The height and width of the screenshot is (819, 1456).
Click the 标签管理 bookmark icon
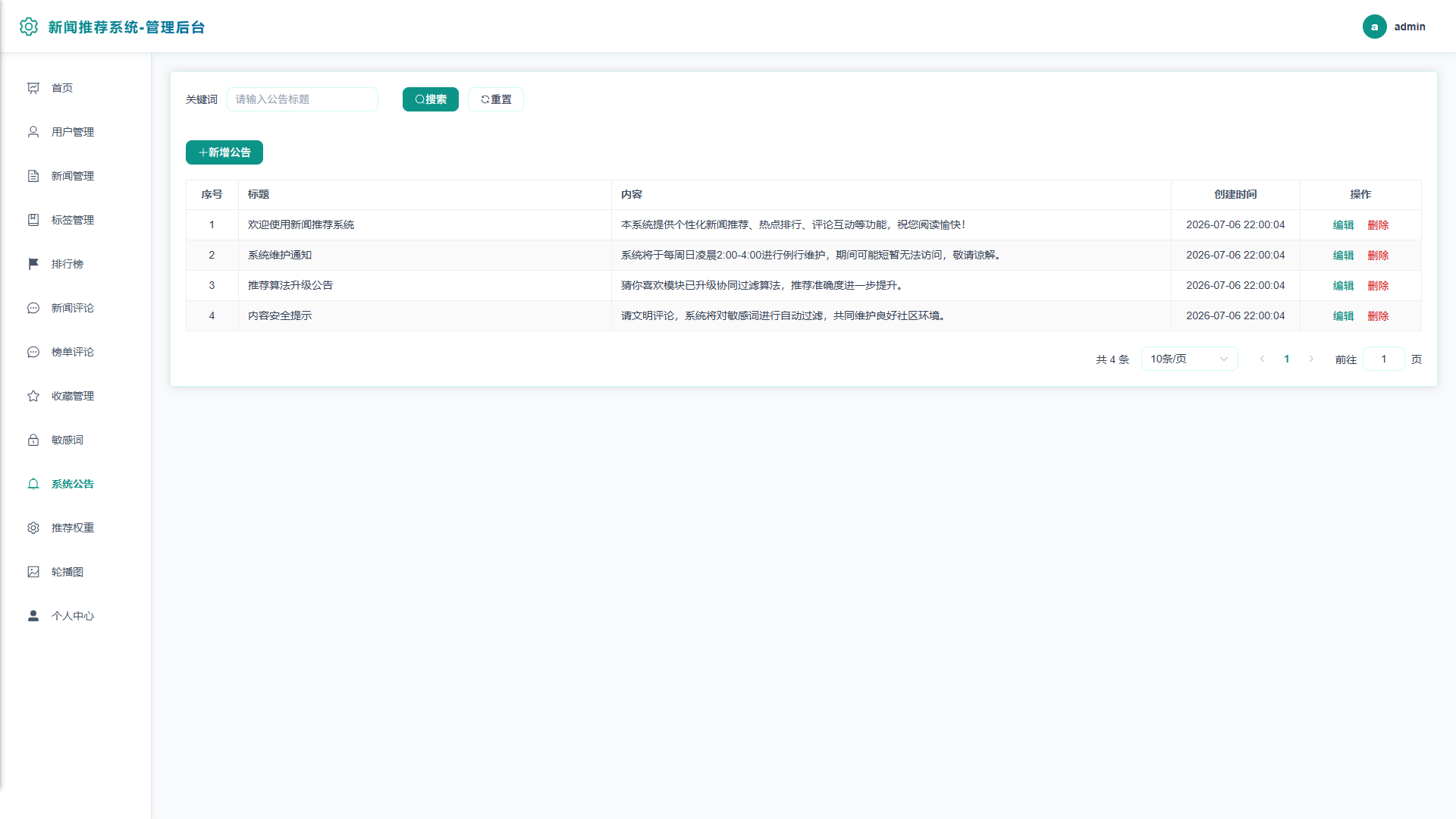click(x=33, y=220)
